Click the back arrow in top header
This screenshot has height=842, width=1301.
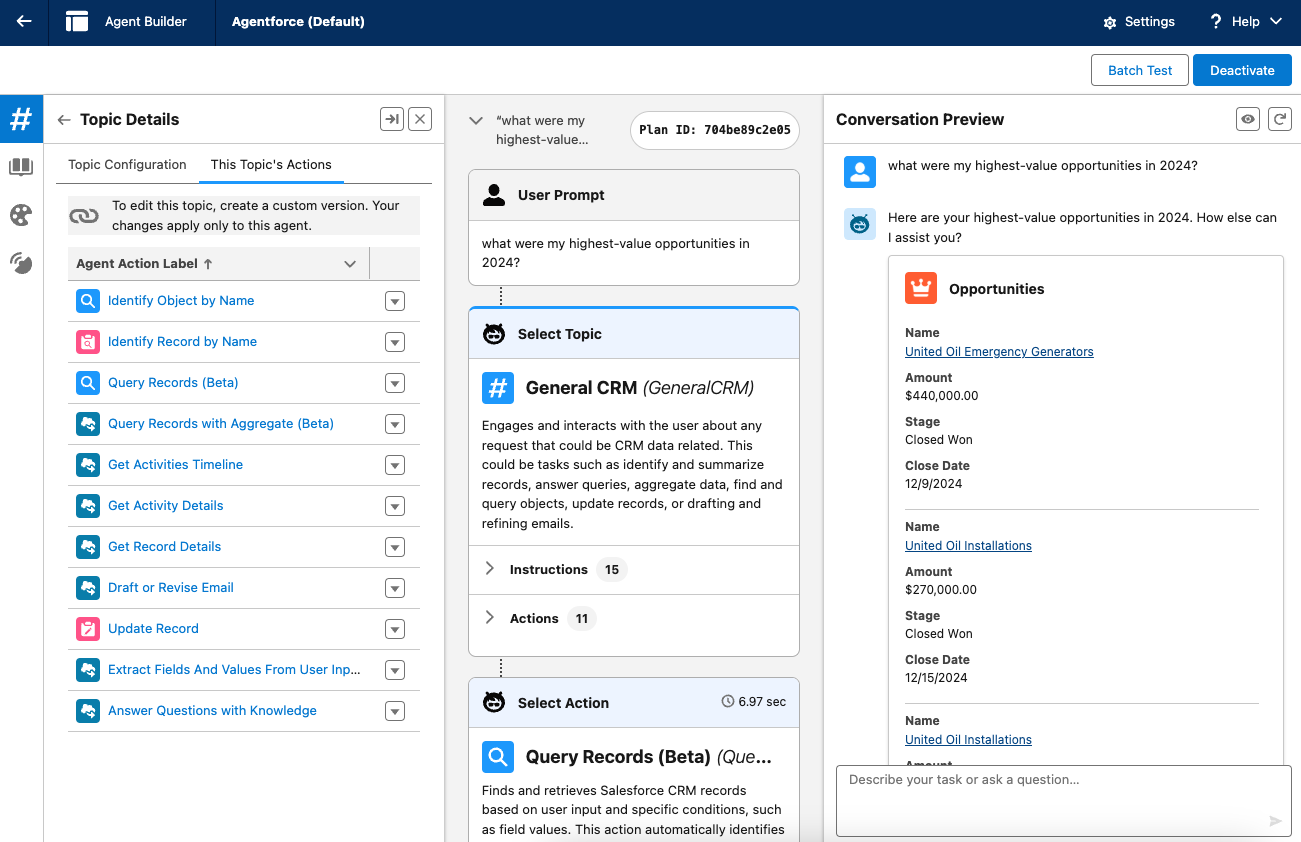coord(24,22)
